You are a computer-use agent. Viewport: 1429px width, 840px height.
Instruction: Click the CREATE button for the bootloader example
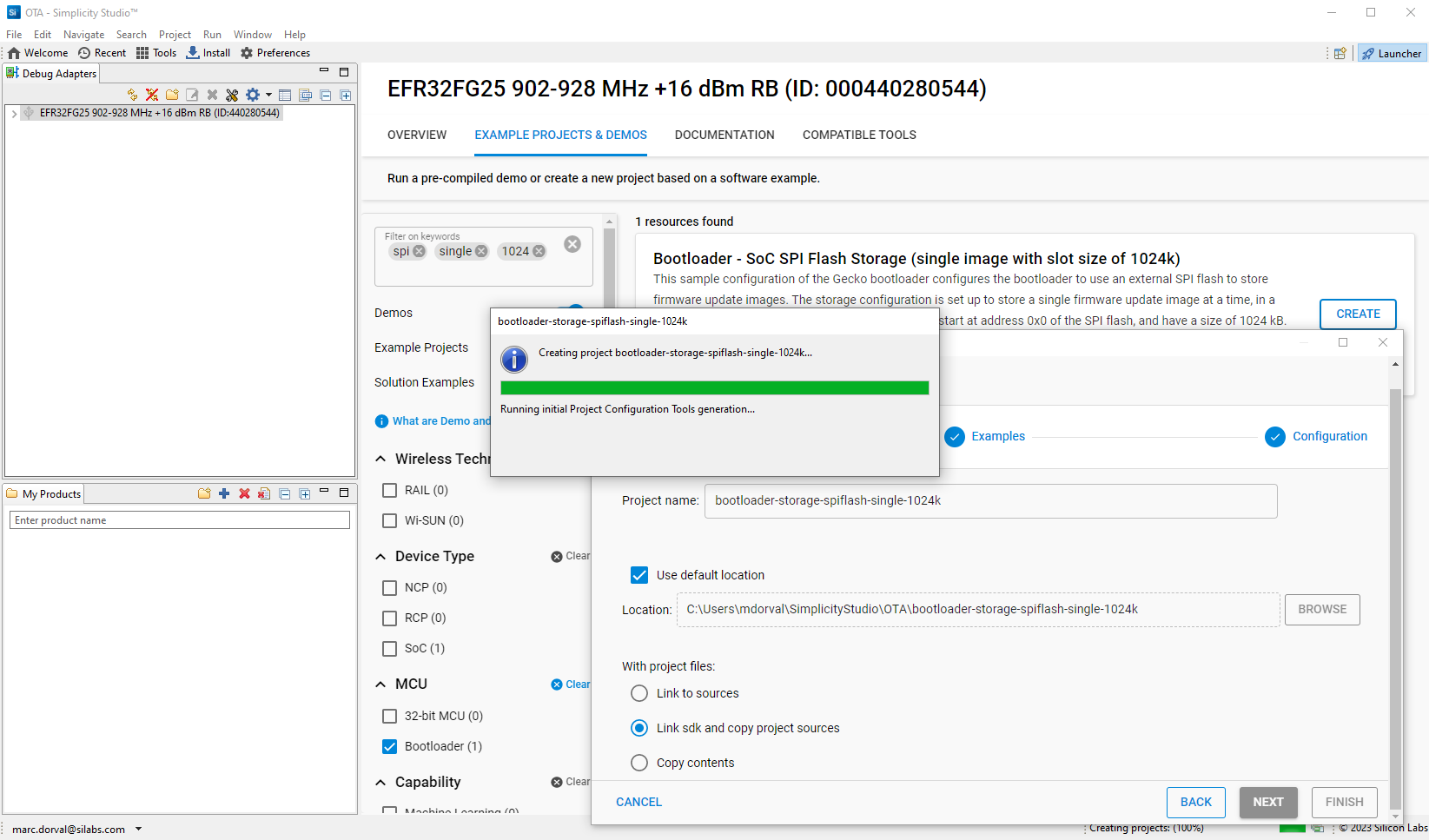pyautogui.click(x=1358, y=314)
